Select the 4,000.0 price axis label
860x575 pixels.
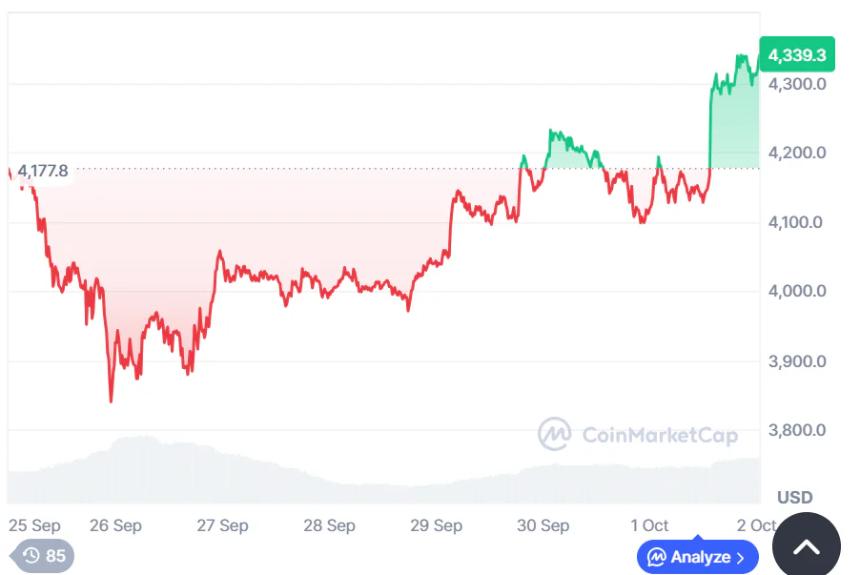point(796,291)
